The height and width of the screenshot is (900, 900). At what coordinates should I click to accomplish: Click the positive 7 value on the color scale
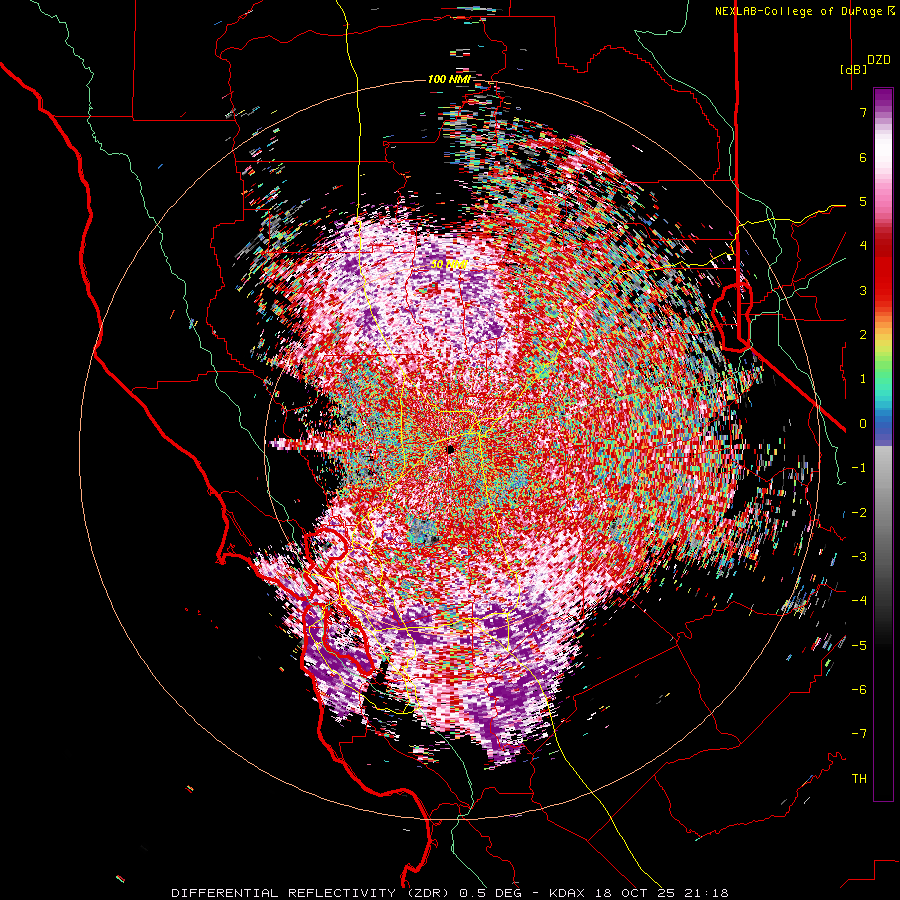click(863, 112)
